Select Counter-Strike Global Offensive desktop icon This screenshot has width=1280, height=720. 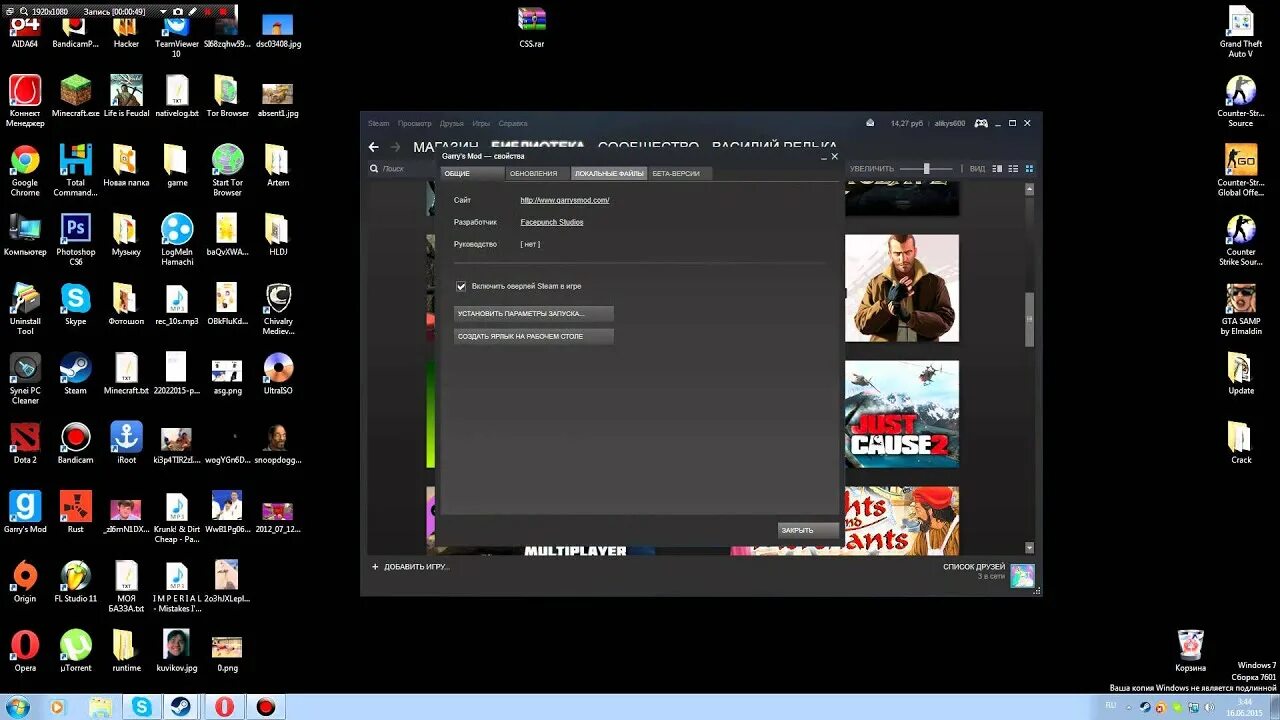(x=1241, y=171)
